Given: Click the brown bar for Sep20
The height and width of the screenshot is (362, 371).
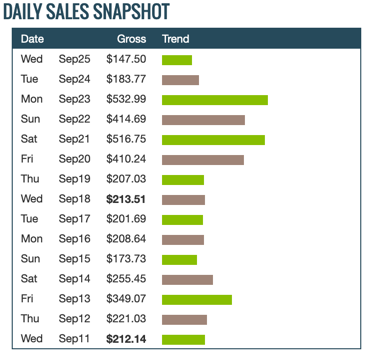Looking at the screenshot, I should pos(203,160).
